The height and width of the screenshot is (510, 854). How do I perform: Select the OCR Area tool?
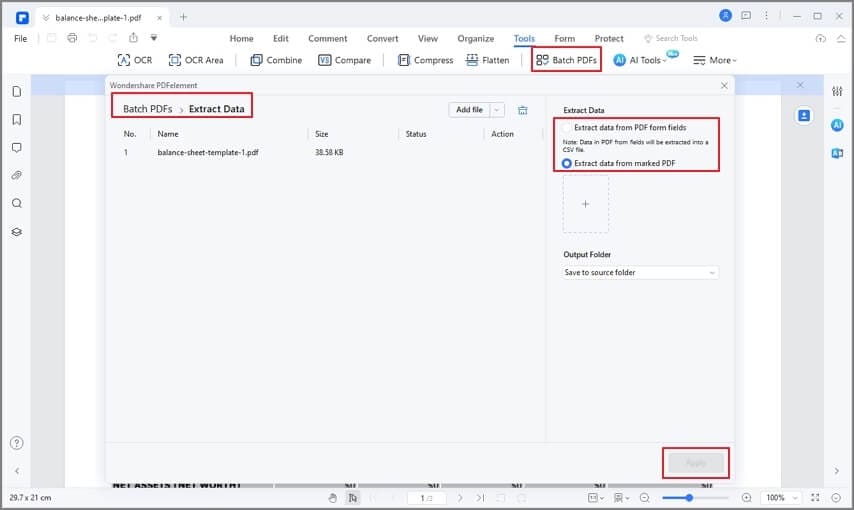click(x=196, y=60)
